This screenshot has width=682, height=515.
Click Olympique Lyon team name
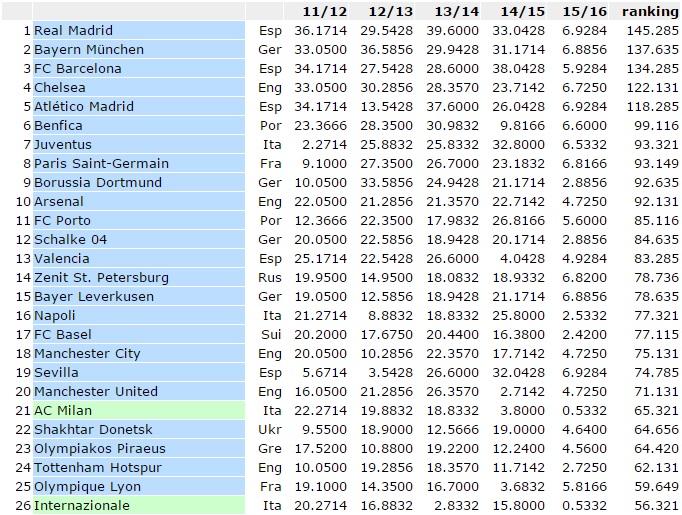pos(87,487)
